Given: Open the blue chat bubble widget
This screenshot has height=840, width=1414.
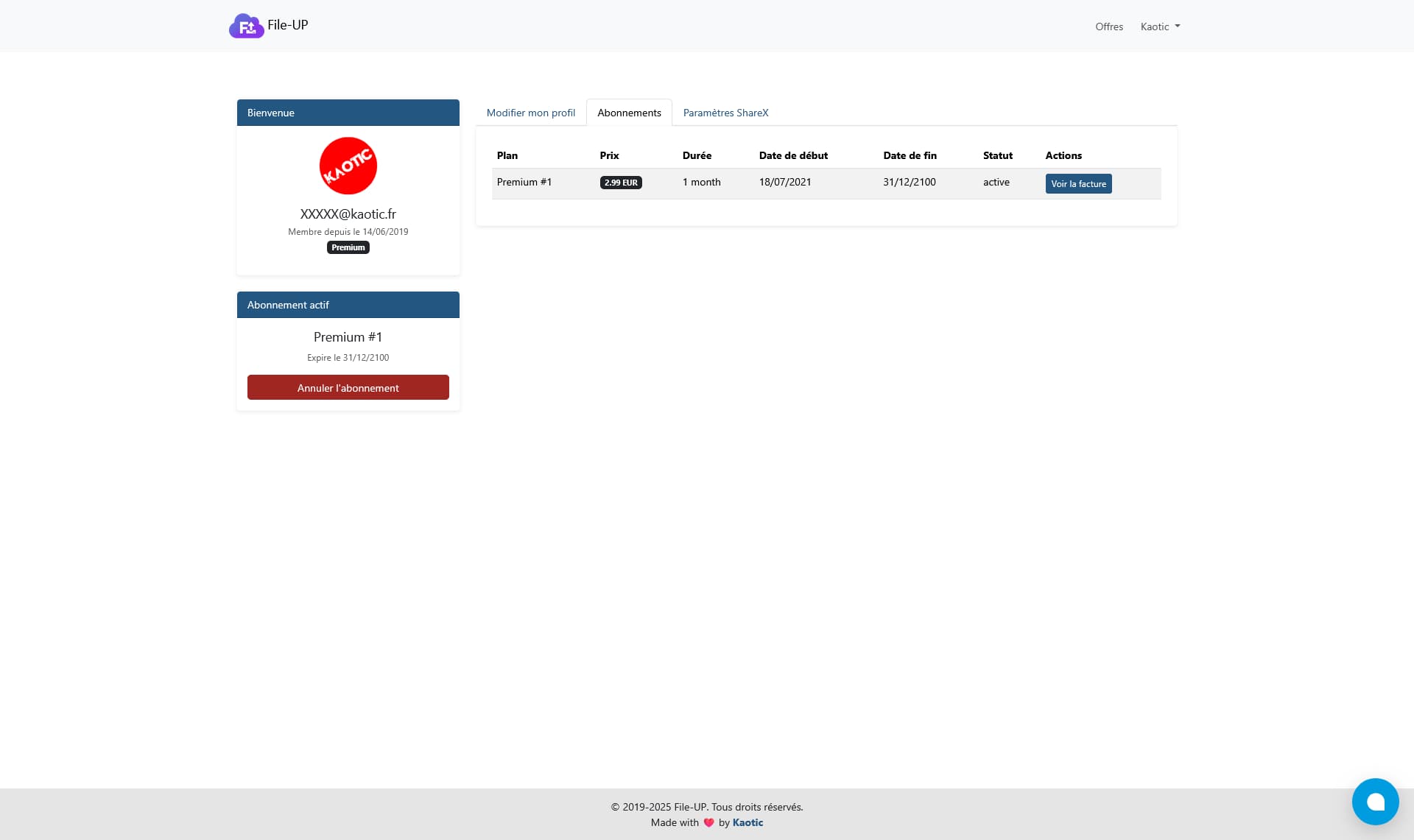Looking at the screenshot, I should 1374,801.
